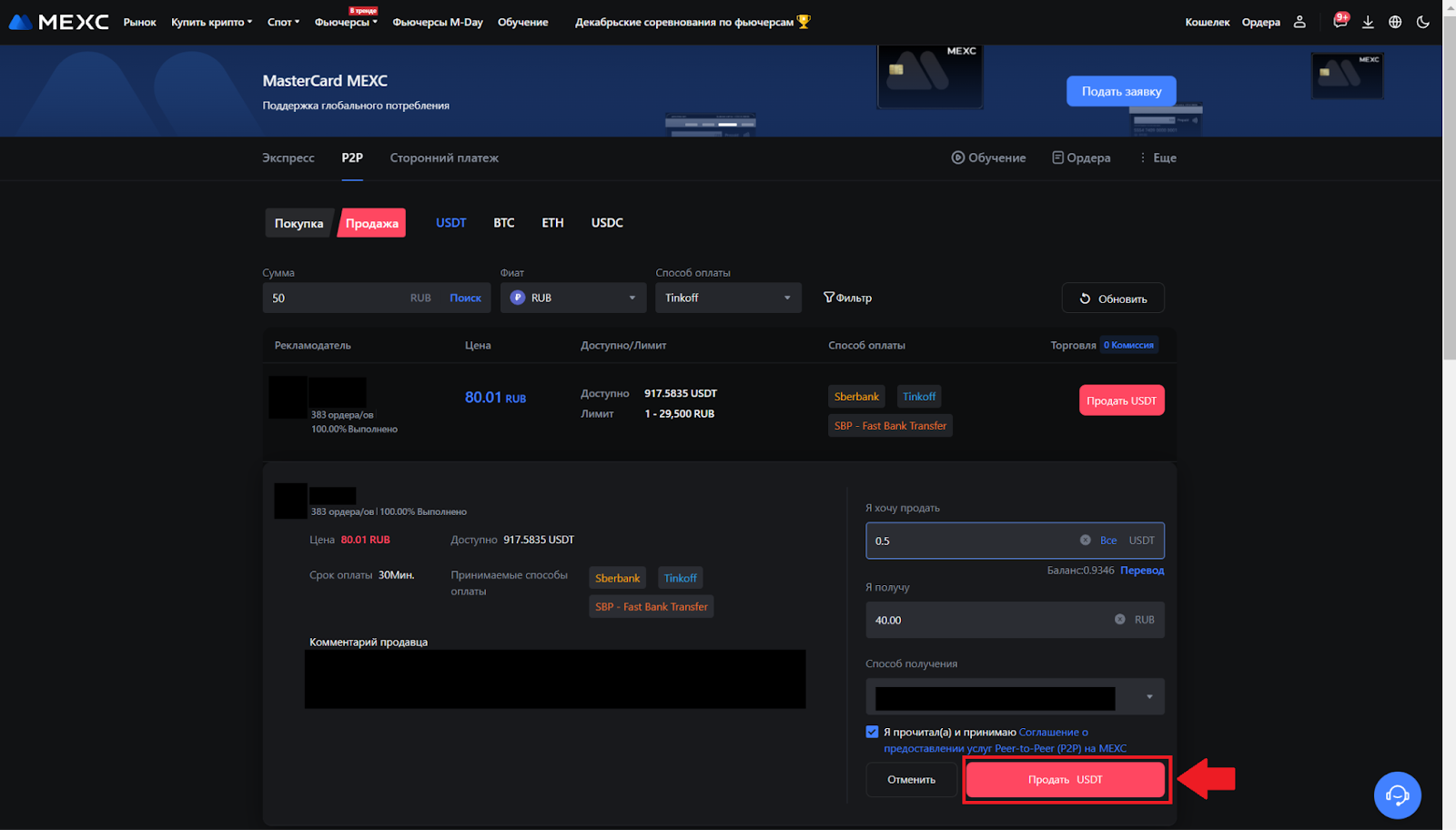
Task: Click the Фильтр funnel icon
Action: (x=829, y=298)
